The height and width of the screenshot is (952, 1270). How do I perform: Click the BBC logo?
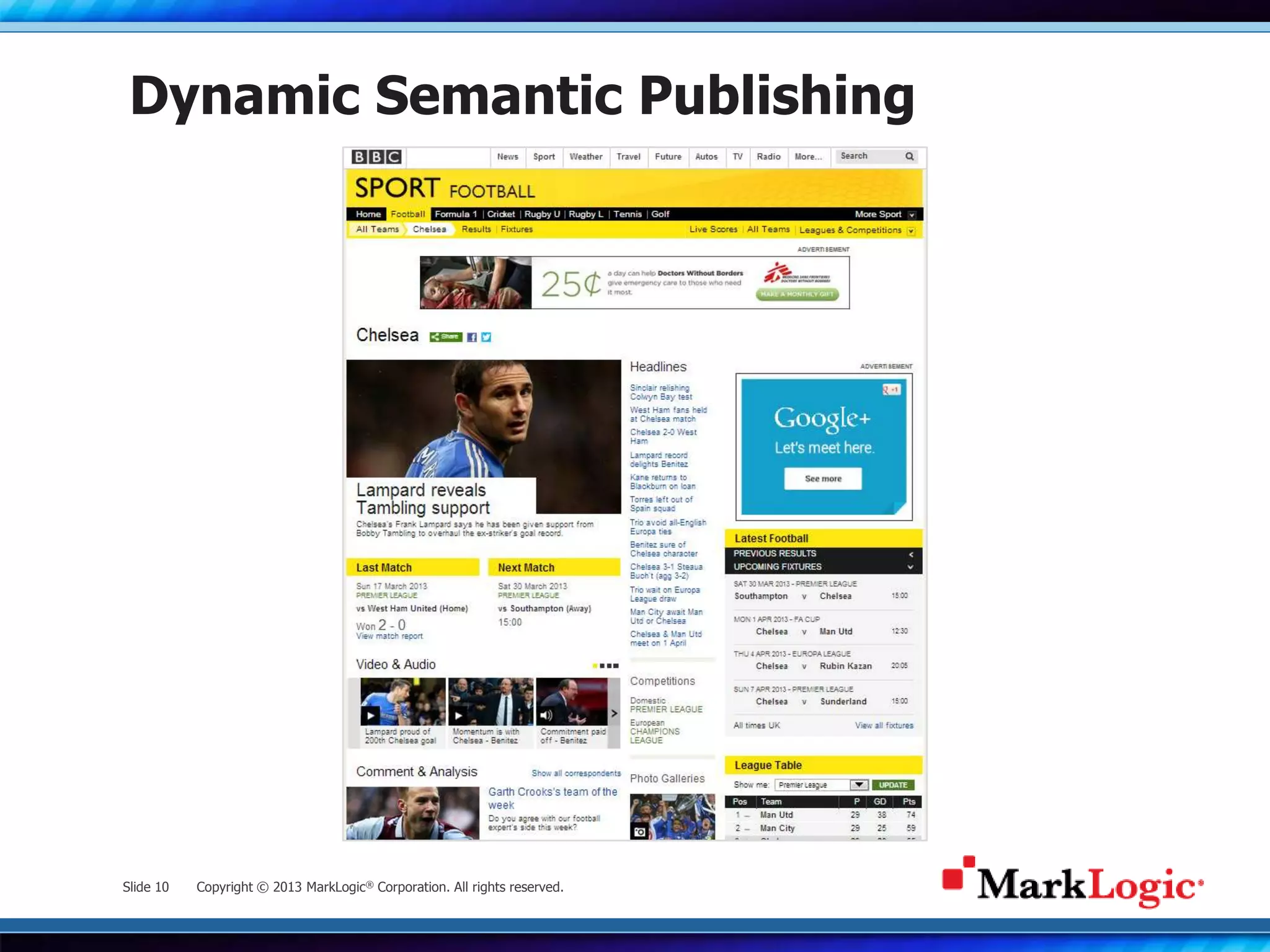pos(376,157)
